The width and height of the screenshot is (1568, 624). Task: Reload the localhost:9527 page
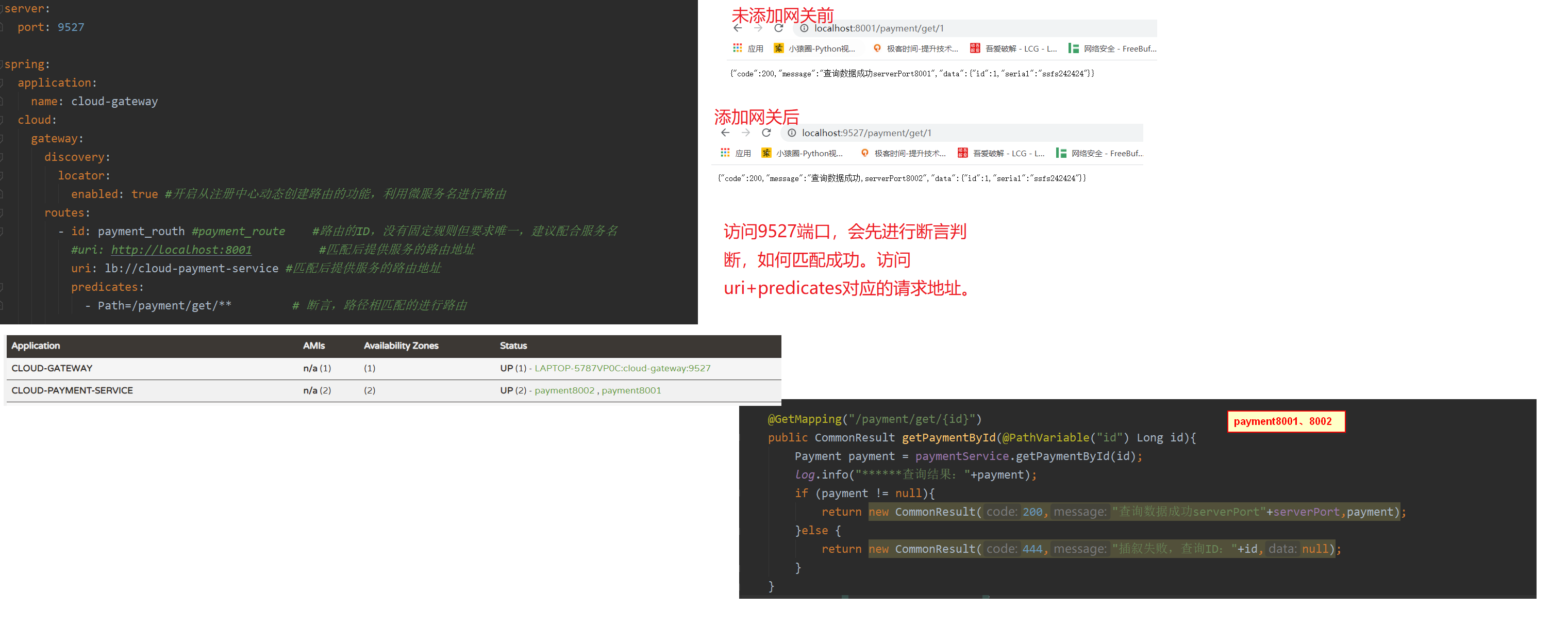tap(766, 133)
